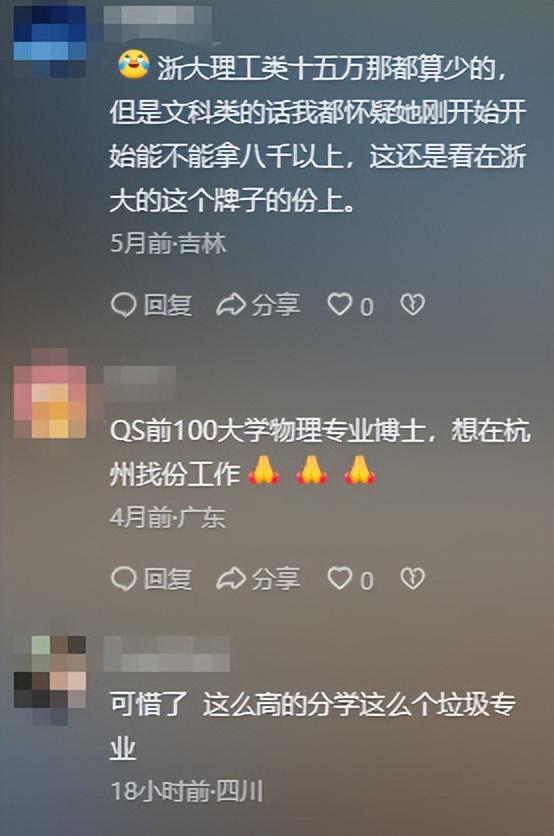Open pink avatar of second commenter

(x=50, y=393)
